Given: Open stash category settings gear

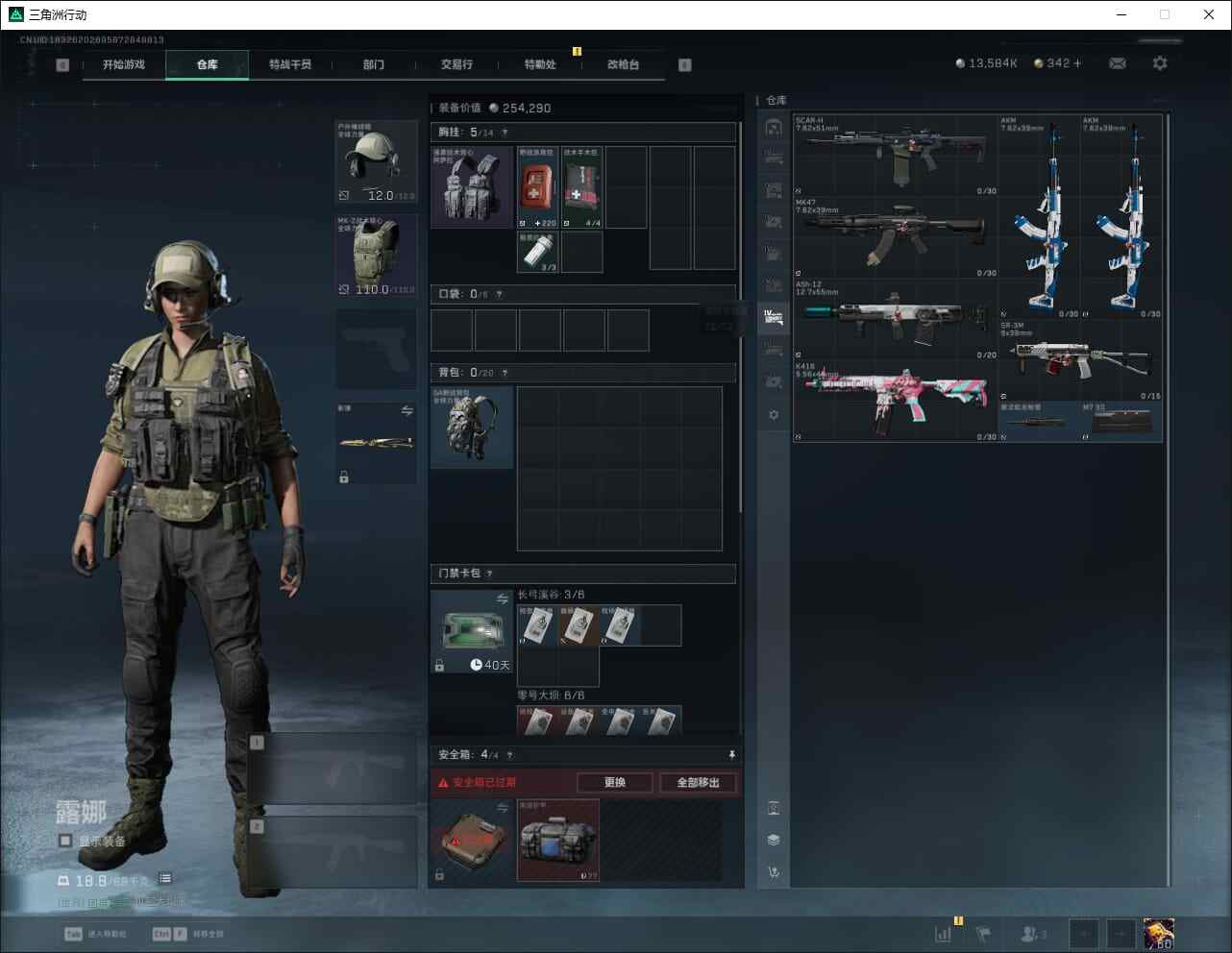Looking at the screenshot, I should (x=774, y=415).
